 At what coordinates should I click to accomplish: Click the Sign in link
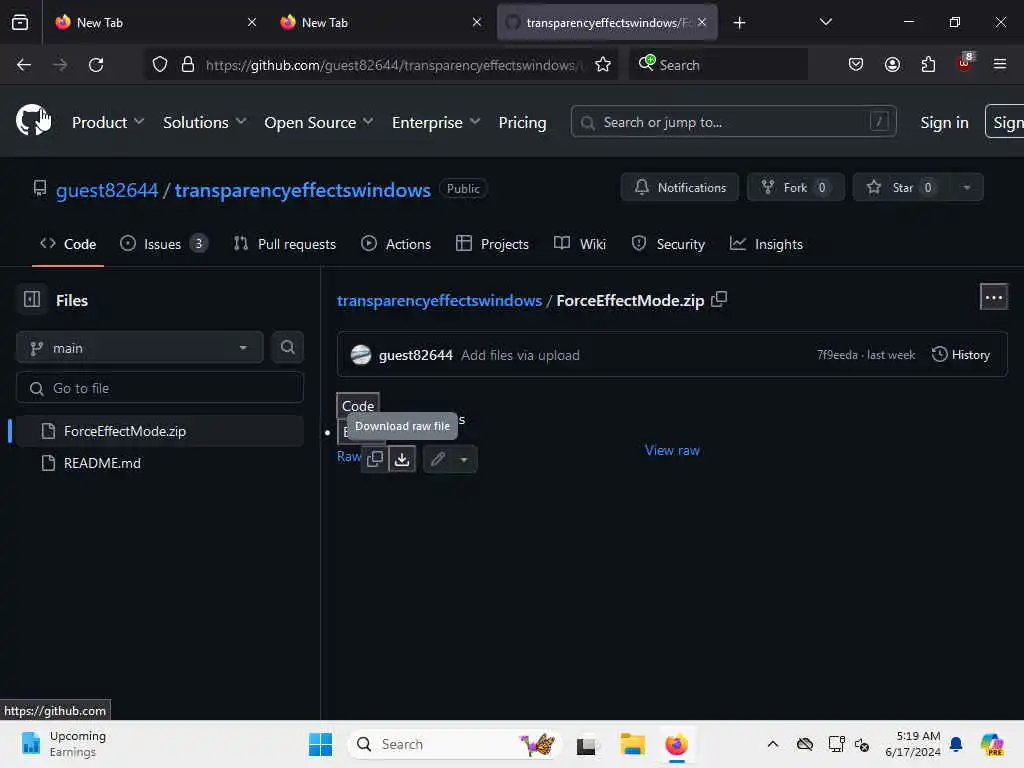pyautogui.click(x=944, y=122)
